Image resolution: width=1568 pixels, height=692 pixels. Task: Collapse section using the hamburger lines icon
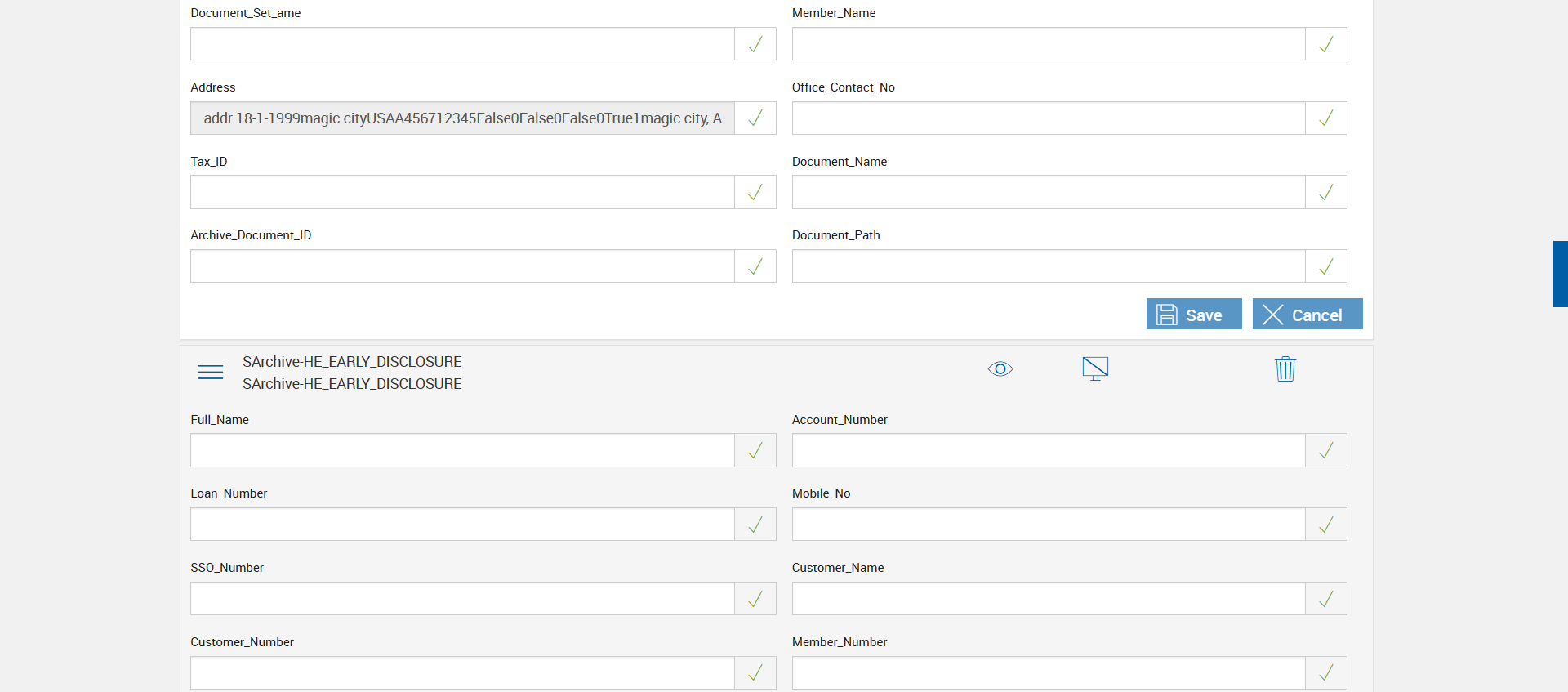[x=210, y=373]
